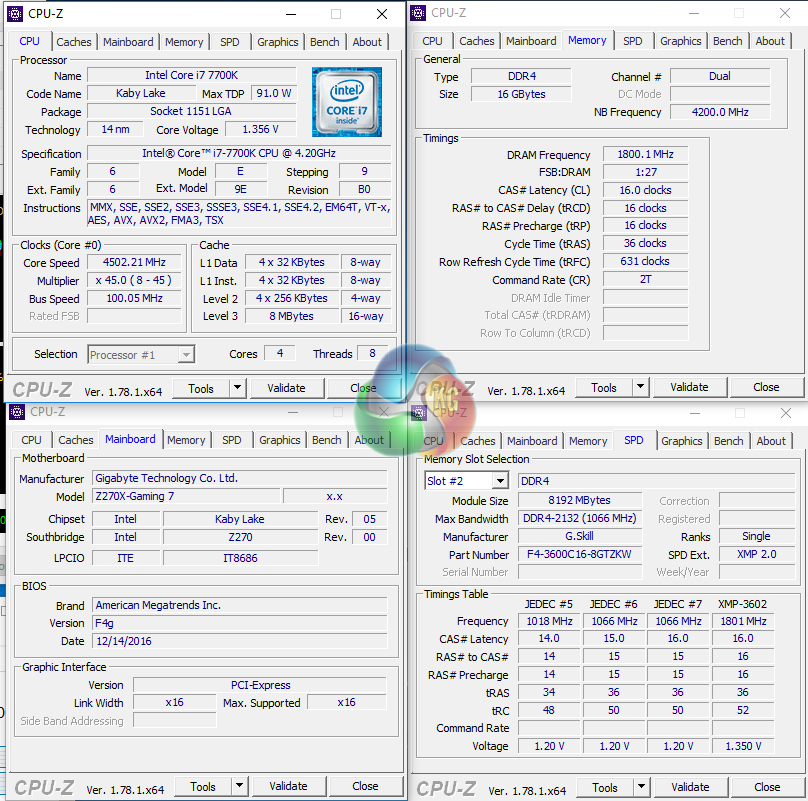The image size is (808, 801).
Task: Switch to the Caches tab in the CPU window
Action: [74, 42]
